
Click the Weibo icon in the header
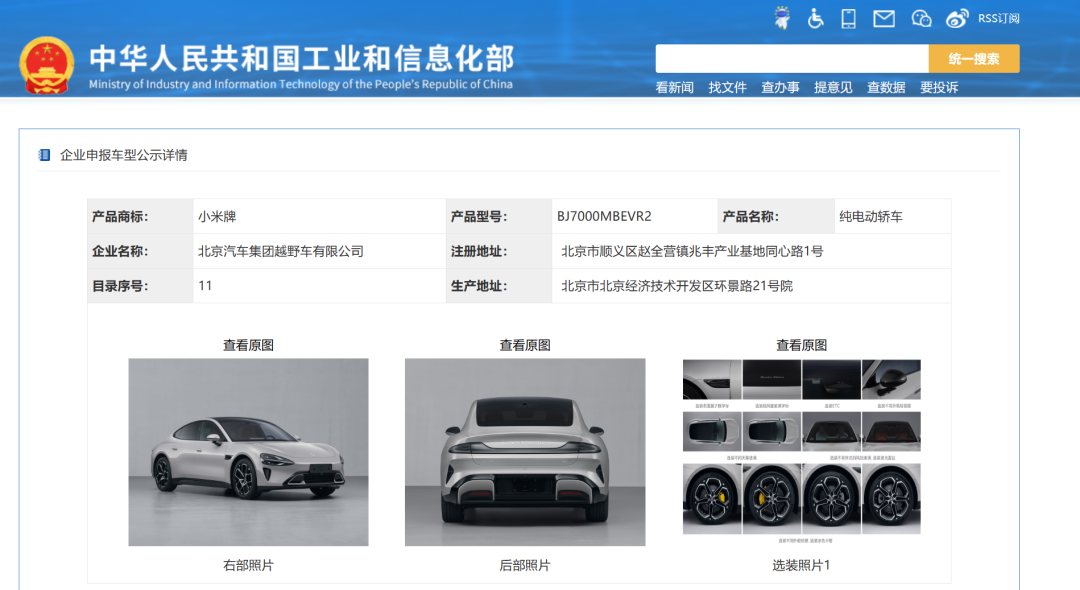(957, 17)
